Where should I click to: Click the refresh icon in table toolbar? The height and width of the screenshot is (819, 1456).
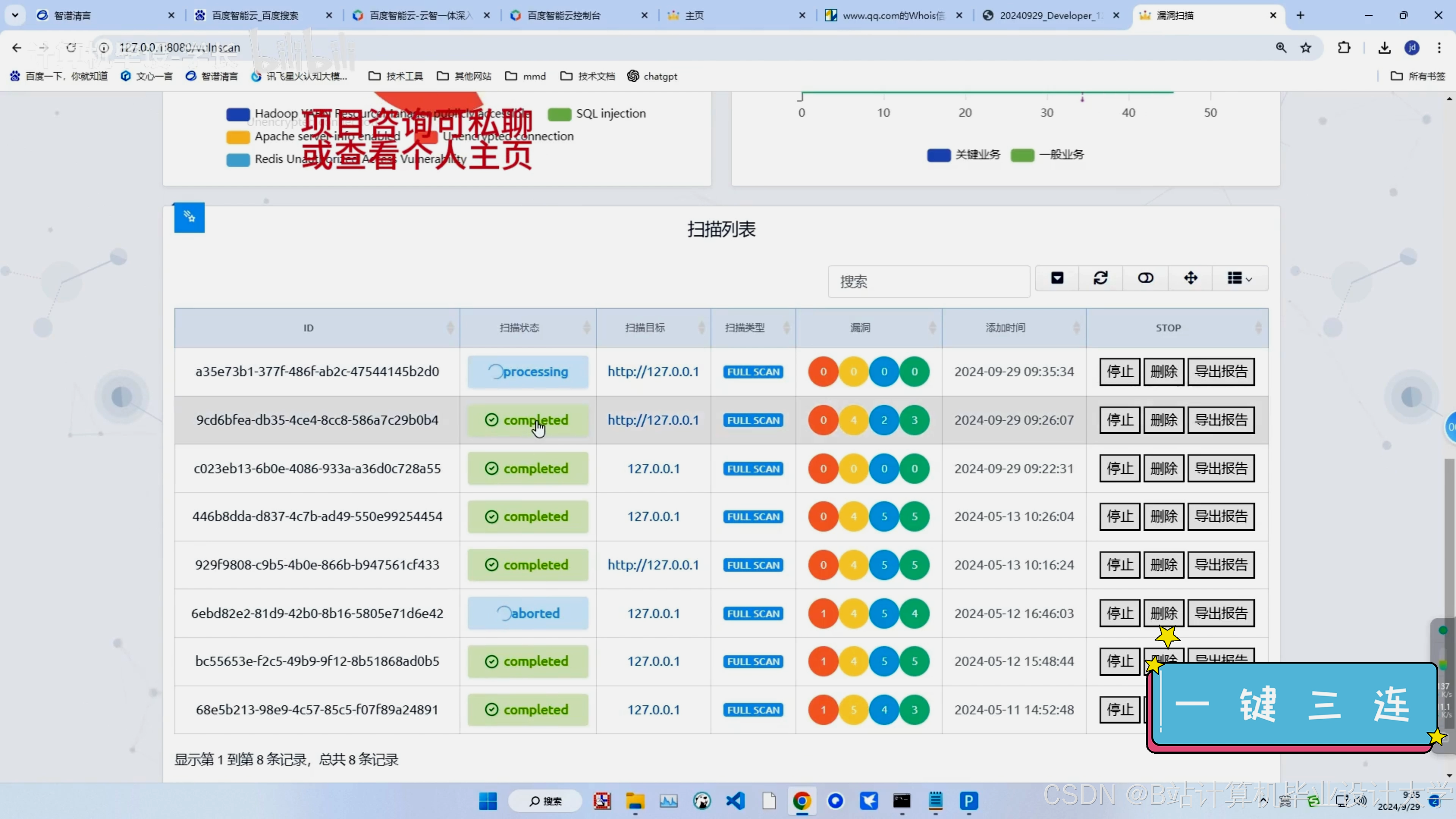(1100, 278)
